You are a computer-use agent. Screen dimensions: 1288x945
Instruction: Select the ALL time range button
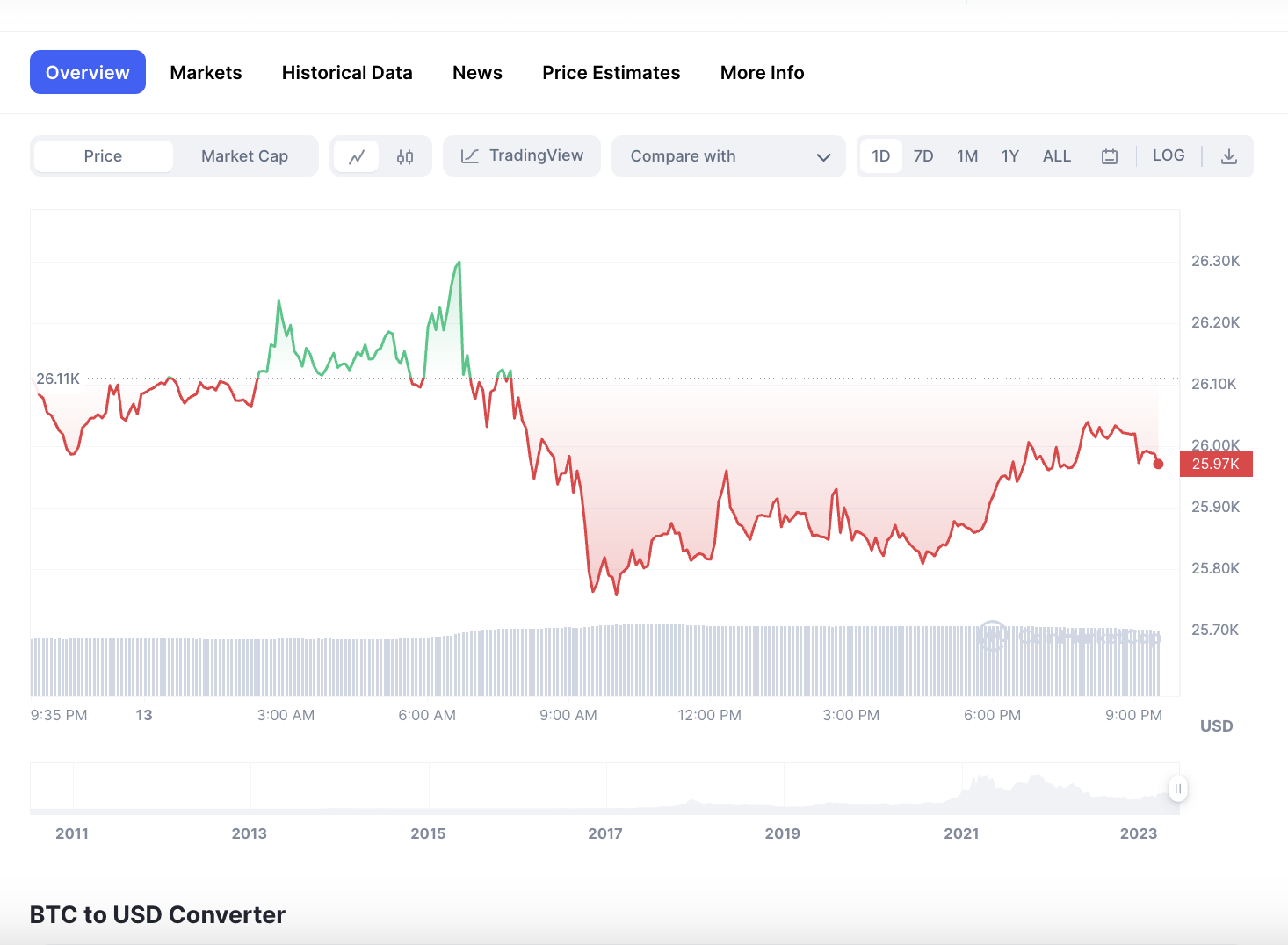coord(1056,155)
